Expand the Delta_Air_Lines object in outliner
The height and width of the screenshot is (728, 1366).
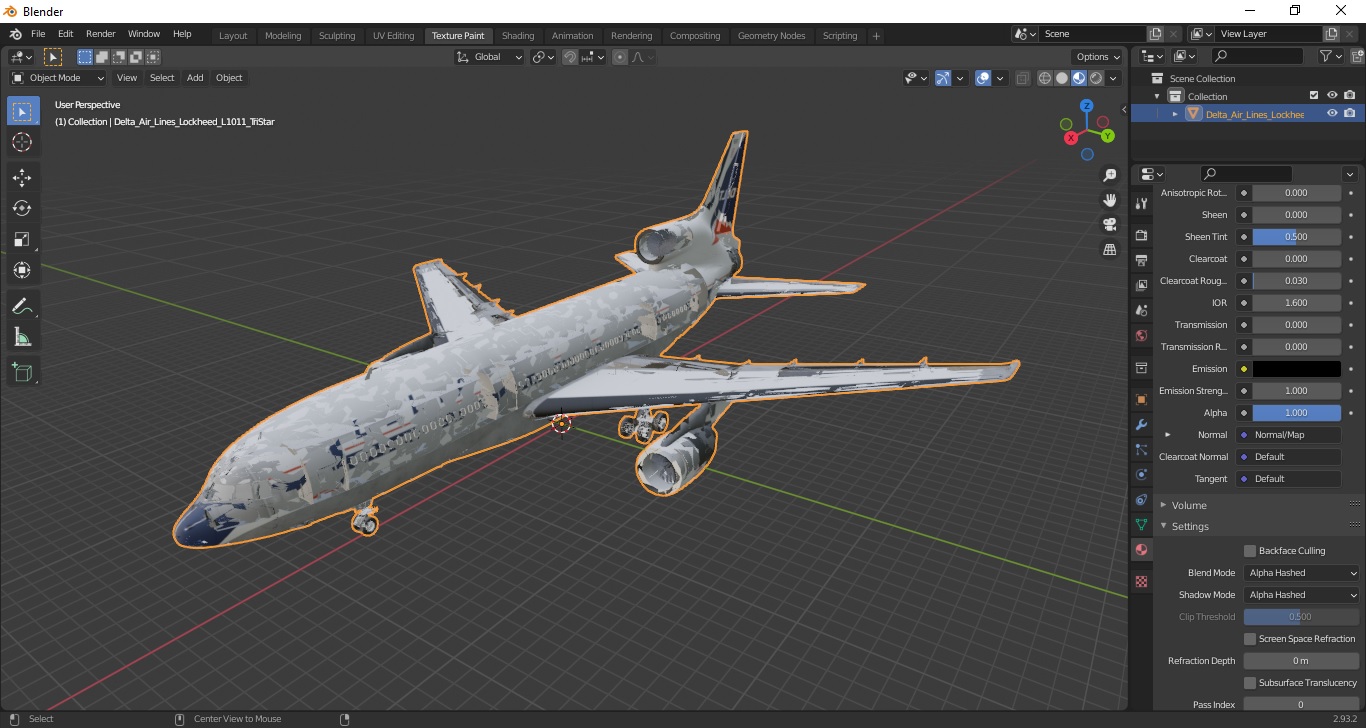click(1175, 114)
